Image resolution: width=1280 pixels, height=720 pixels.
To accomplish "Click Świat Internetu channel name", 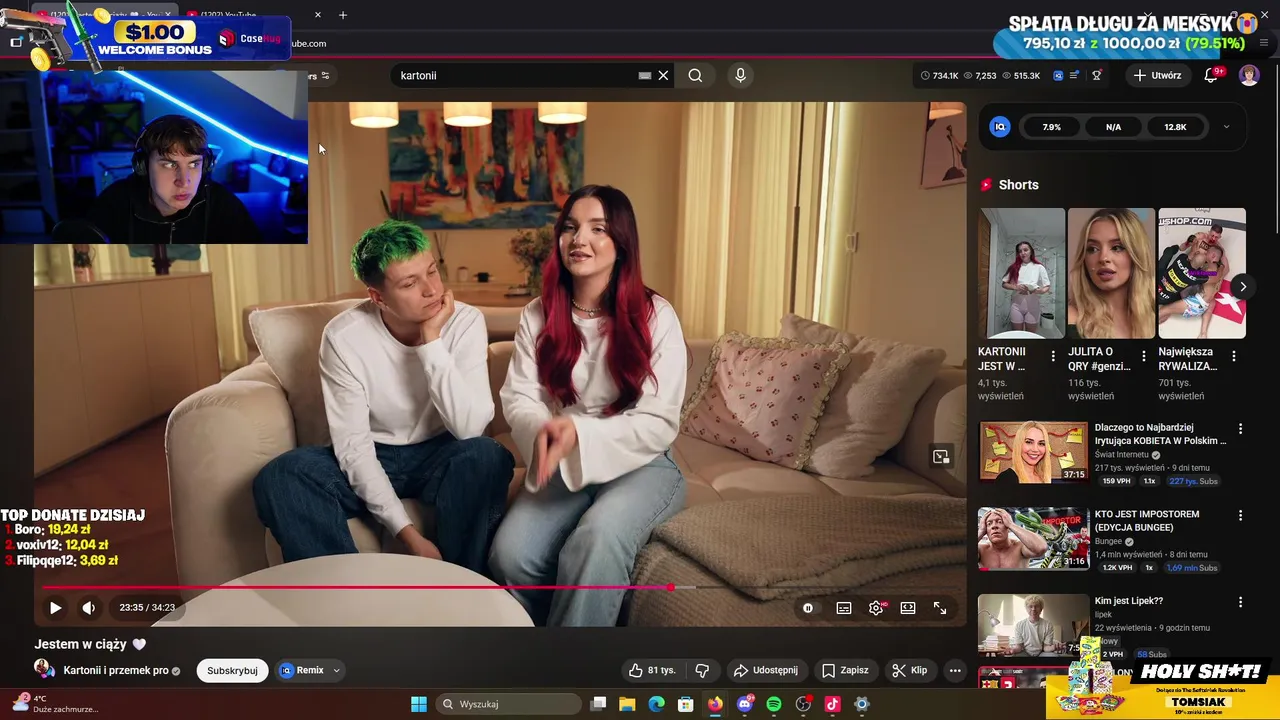I will (1121, 455).
